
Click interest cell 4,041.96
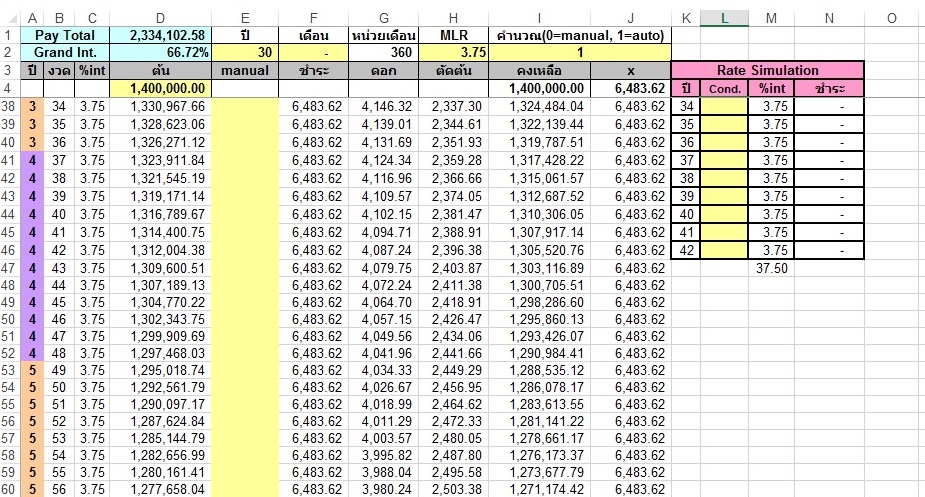coord(384,353)
